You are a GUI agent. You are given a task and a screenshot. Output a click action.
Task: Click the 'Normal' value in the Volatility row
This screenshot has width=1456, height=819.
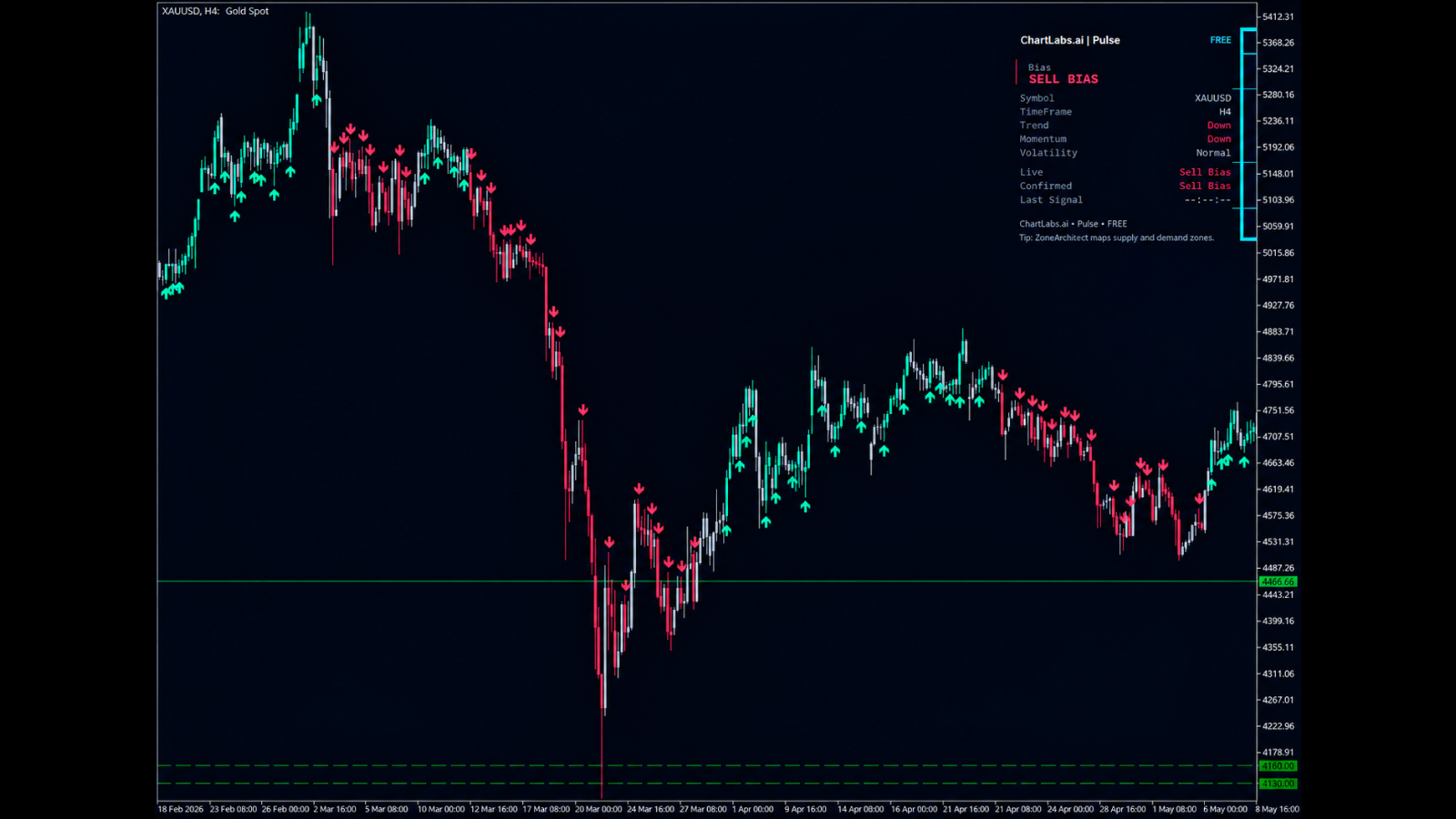[1213, 153]
